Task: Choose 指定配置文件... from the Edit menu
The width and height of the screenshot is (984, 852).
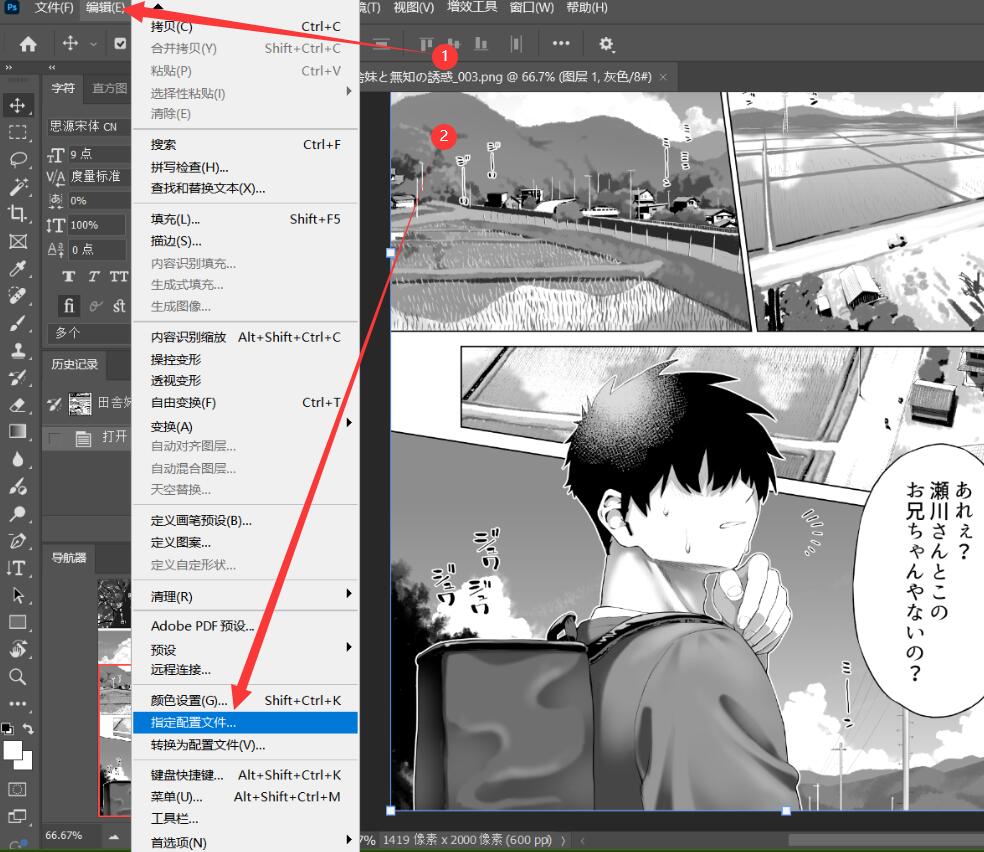Action: pyautogui.click(x=245, y=722)
